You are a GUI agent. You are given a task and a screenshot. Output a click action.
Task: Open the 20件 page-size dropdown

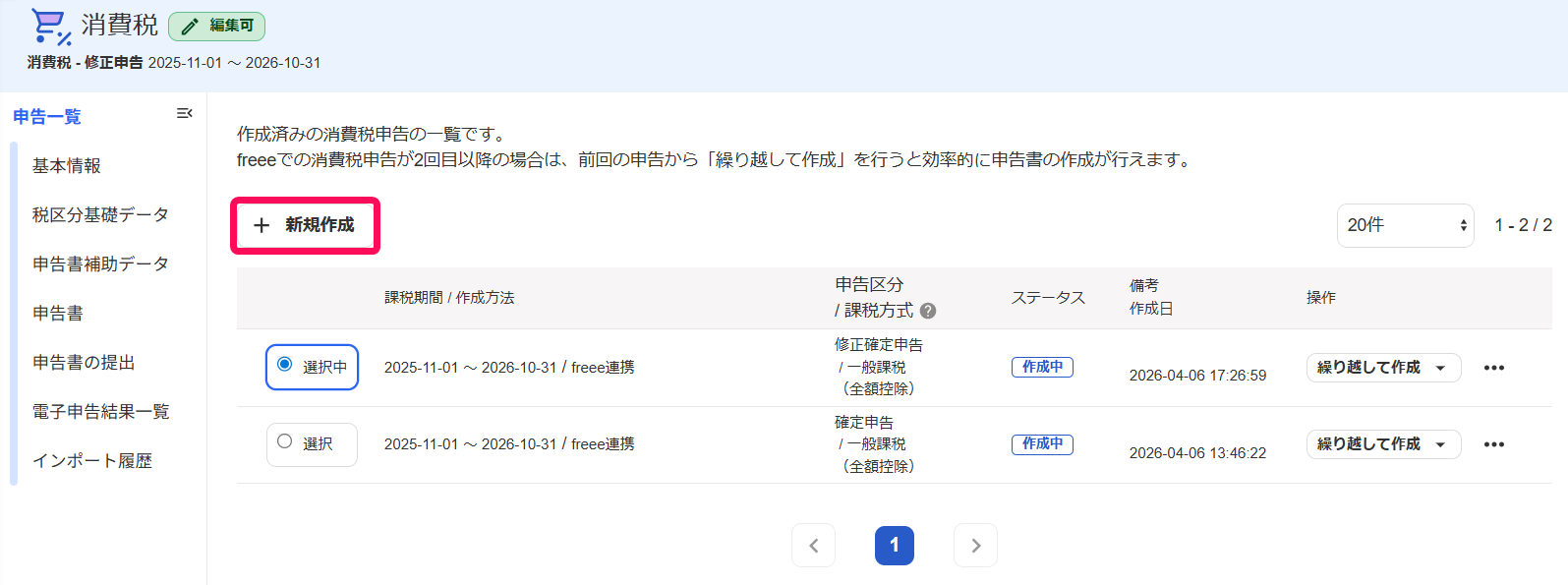click(x=1405, y=225)
